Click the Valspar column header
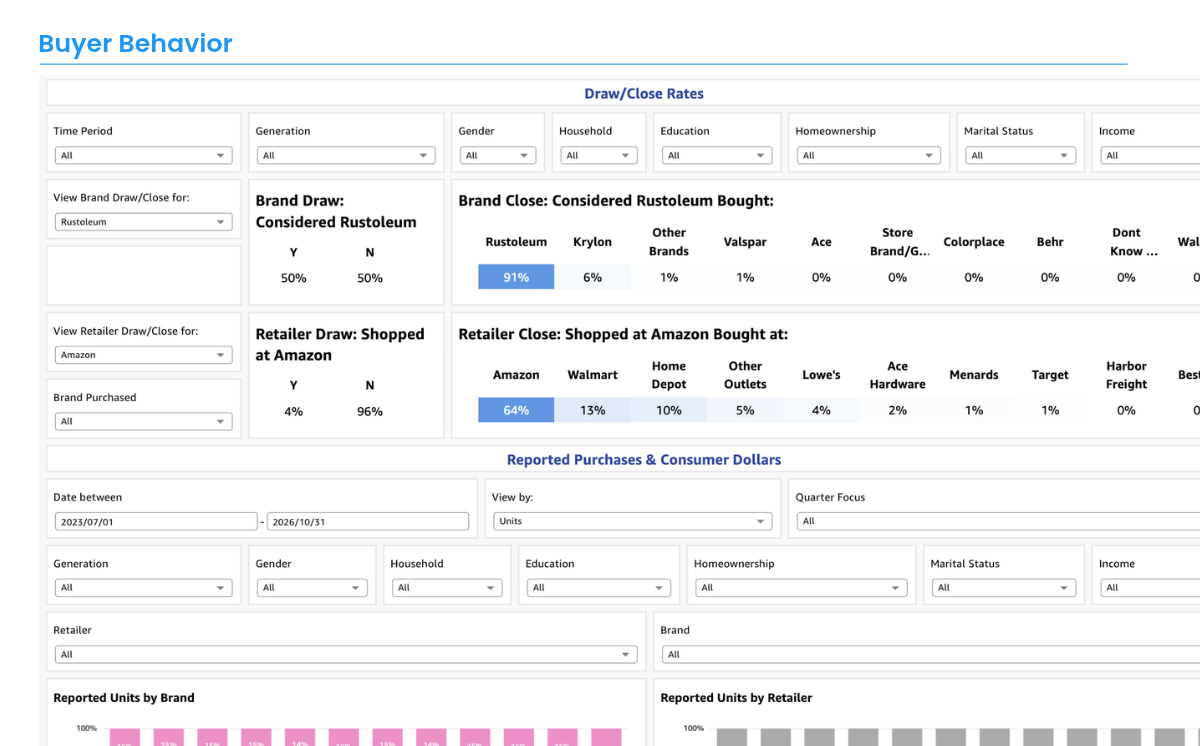The height and width of the screenshot is (746, 1200). click(745, 242)
